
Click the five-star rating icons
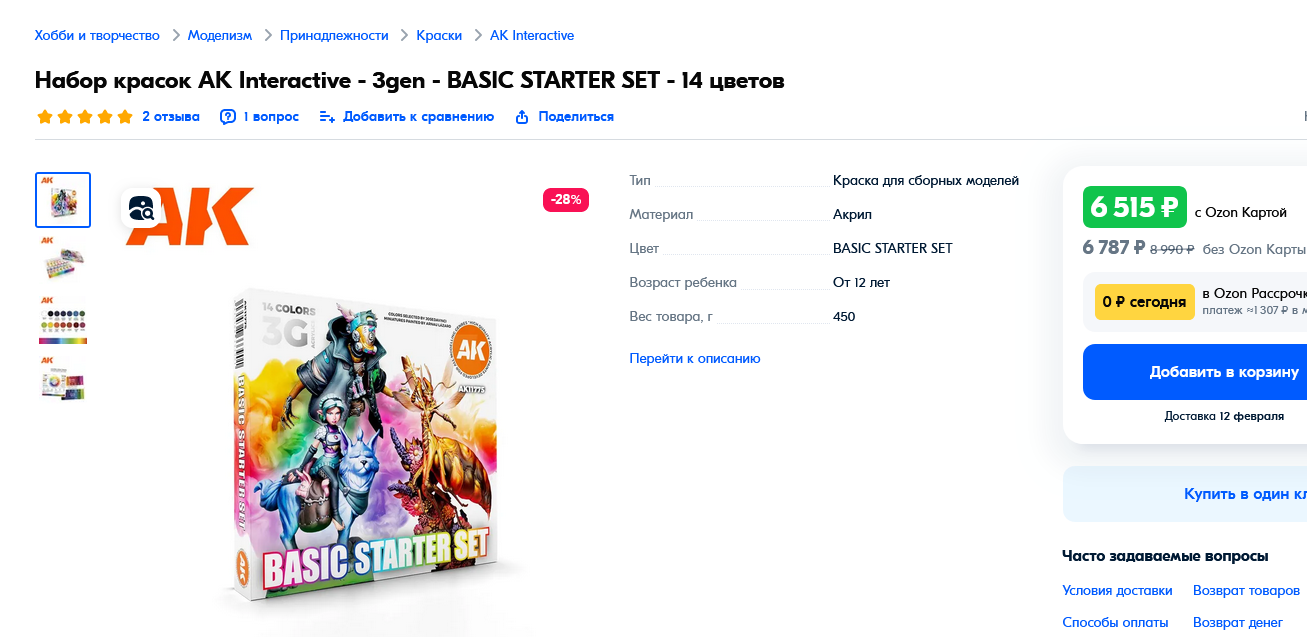tap(85, 117)
